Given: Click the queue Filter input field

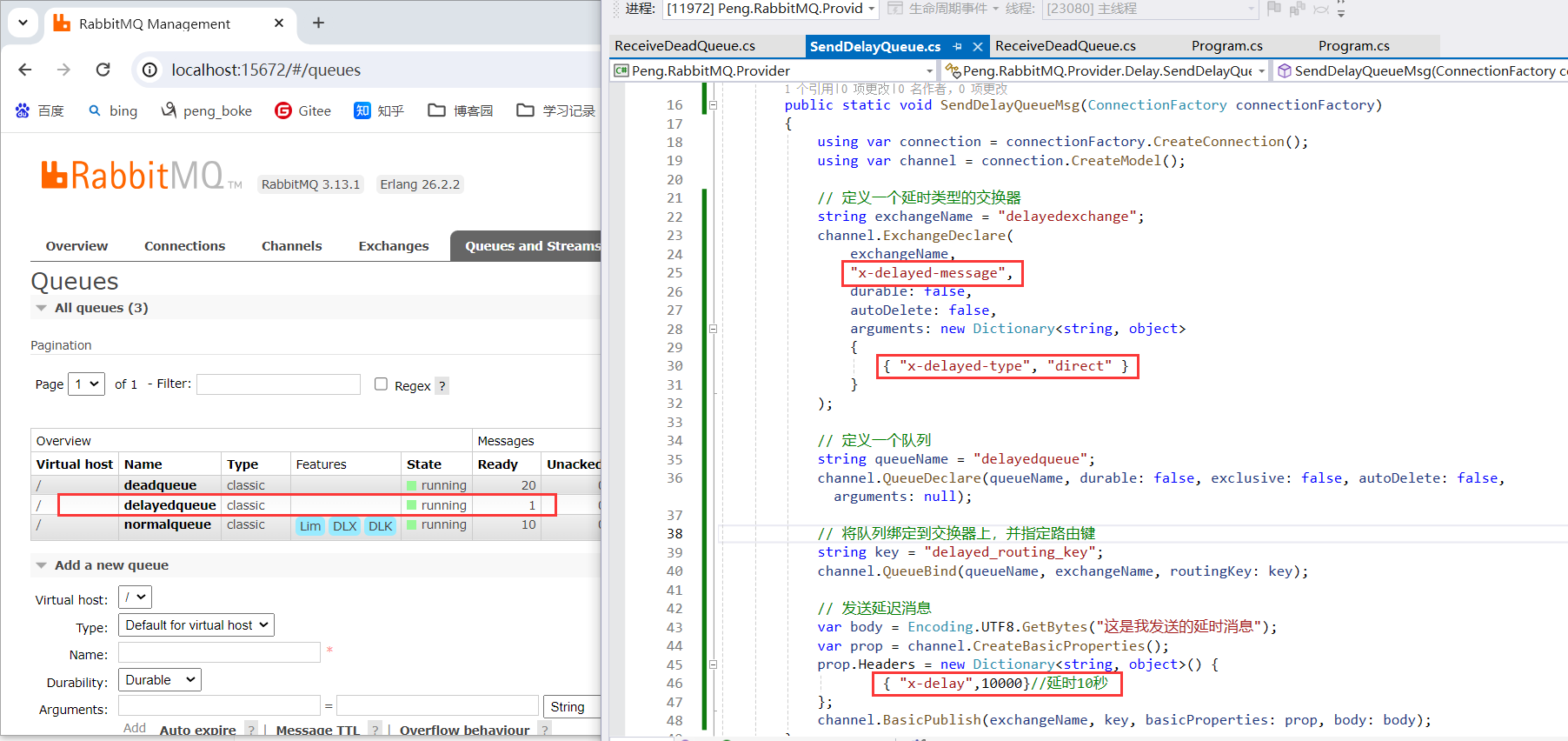Looking at the screenshot, I should [x=278, y=384].
